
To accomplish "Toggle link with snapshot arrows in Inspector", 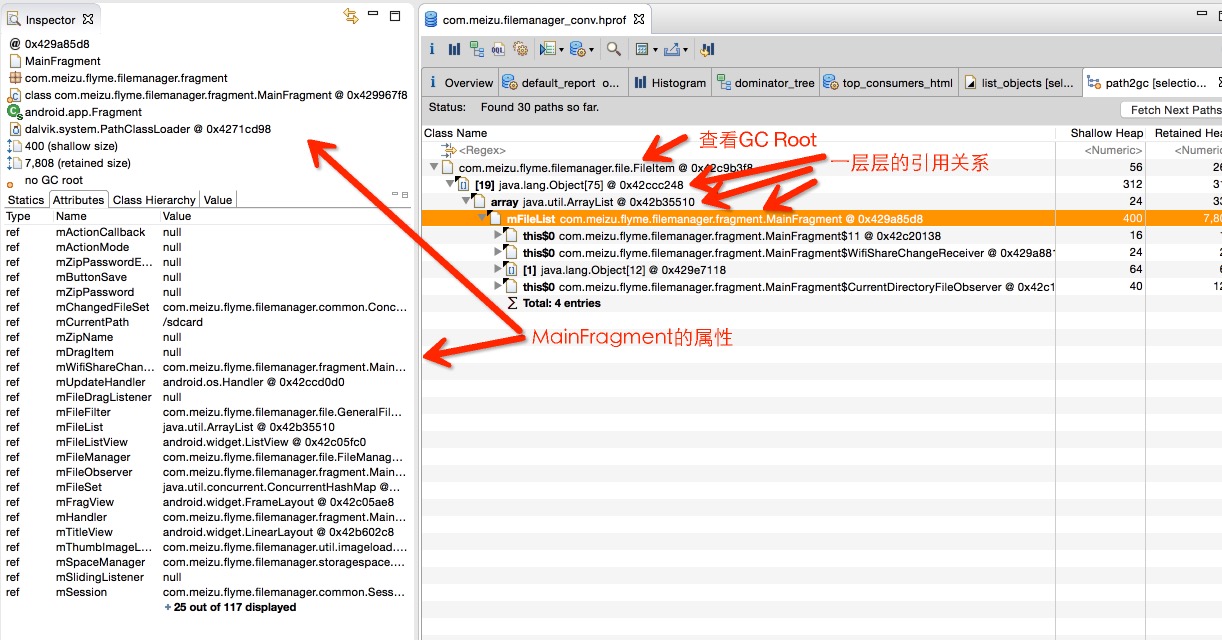I will [350, 16].
